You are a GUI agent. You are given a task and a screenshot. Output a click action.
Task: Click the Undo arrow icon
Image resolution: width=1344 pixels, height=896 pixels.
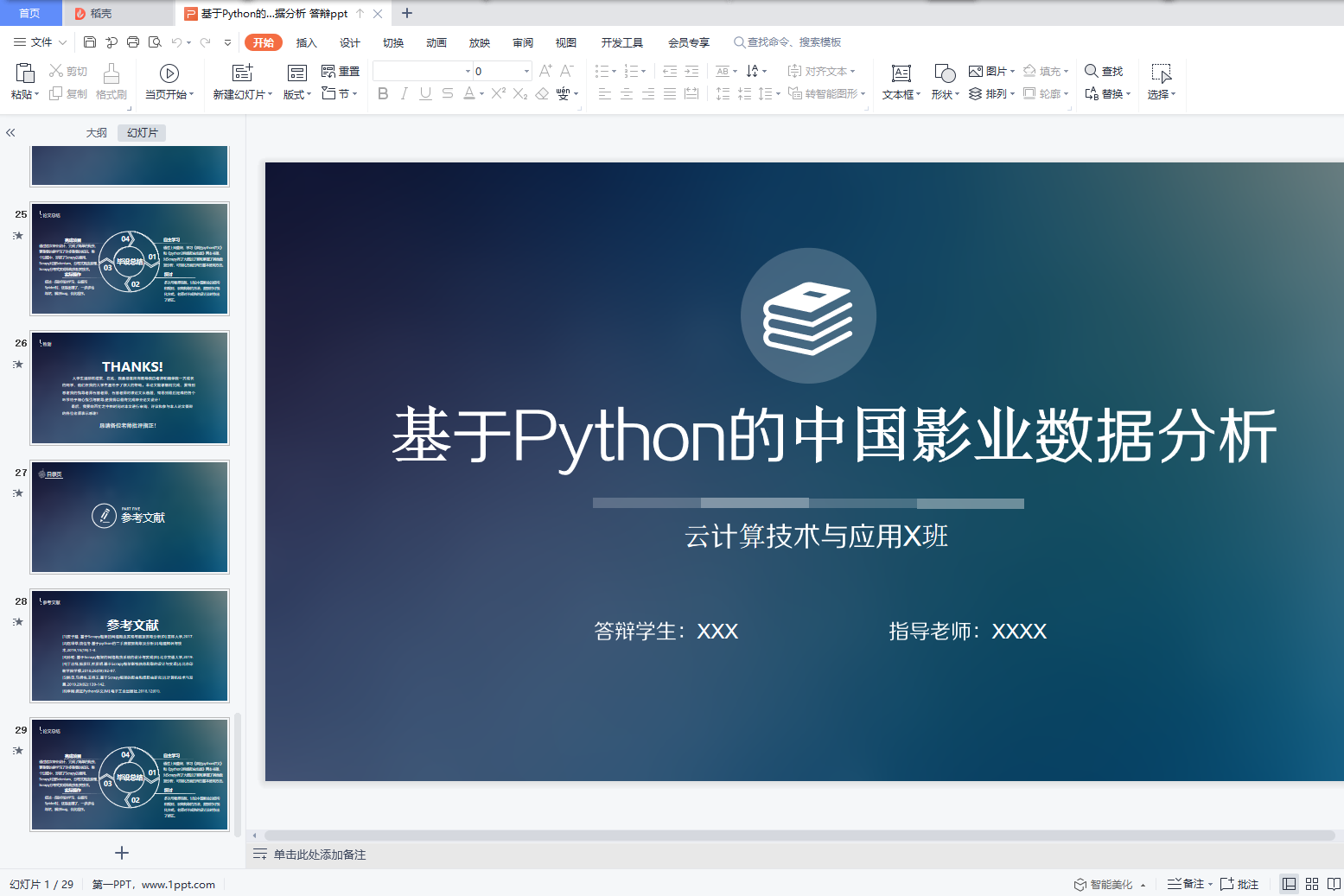(176, 42)
